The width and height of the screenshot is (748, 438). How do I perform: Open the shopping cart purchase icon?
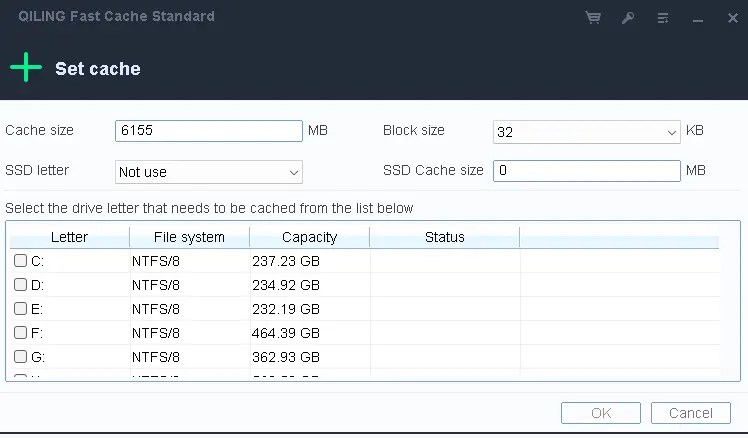pyautogui.click(x=593, y=18)
